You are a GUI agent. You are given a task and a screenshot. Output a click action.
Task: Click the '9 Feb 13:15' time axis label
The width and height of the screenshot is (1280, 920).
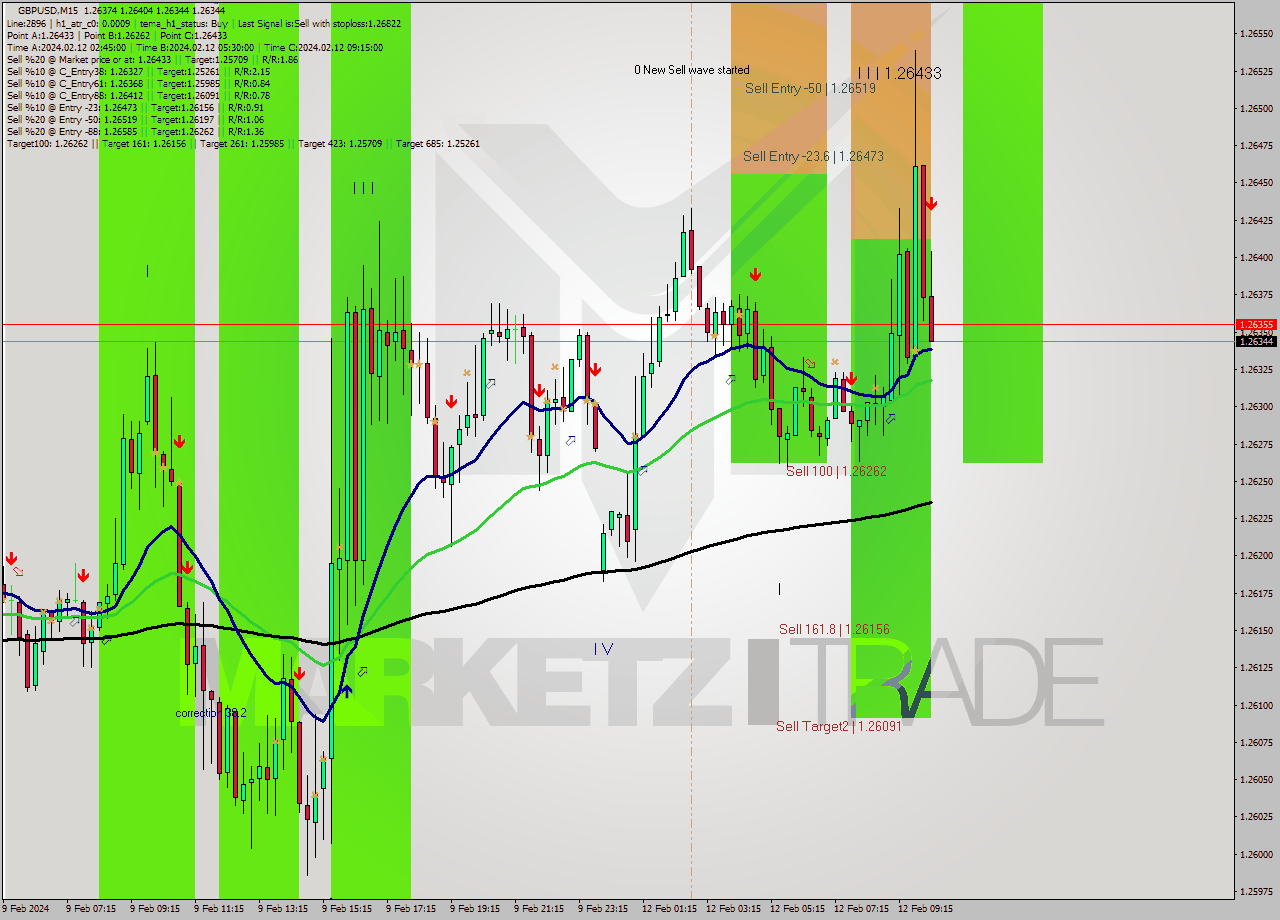(x=283, y=909)
